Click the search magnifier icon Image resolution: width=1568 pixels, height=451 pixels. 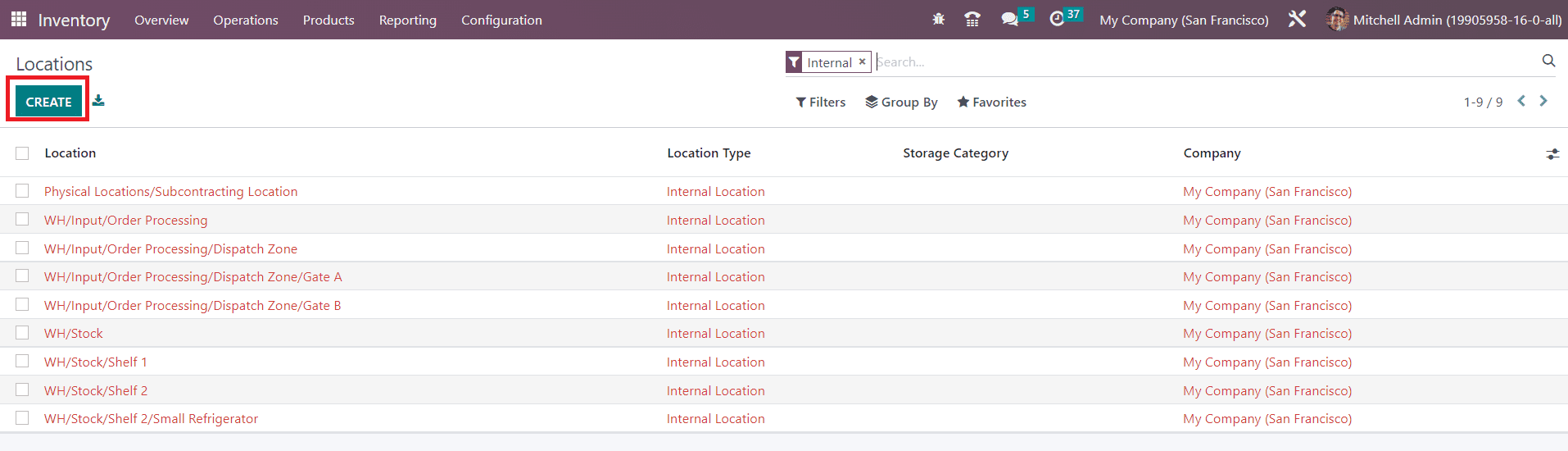coord(1548,61)
